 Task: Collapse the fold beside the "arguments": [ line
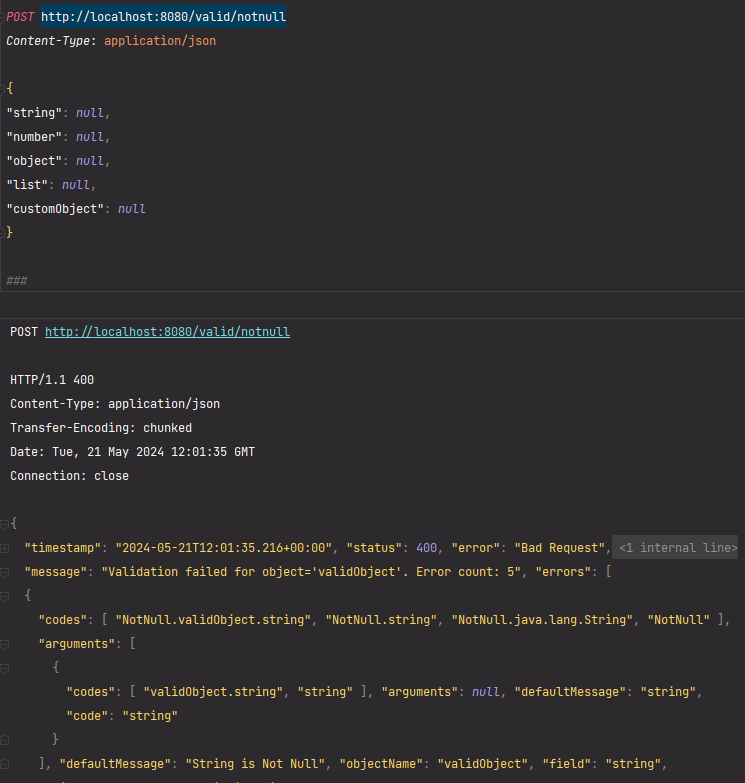pyautogui.click(x=4, y=645)
